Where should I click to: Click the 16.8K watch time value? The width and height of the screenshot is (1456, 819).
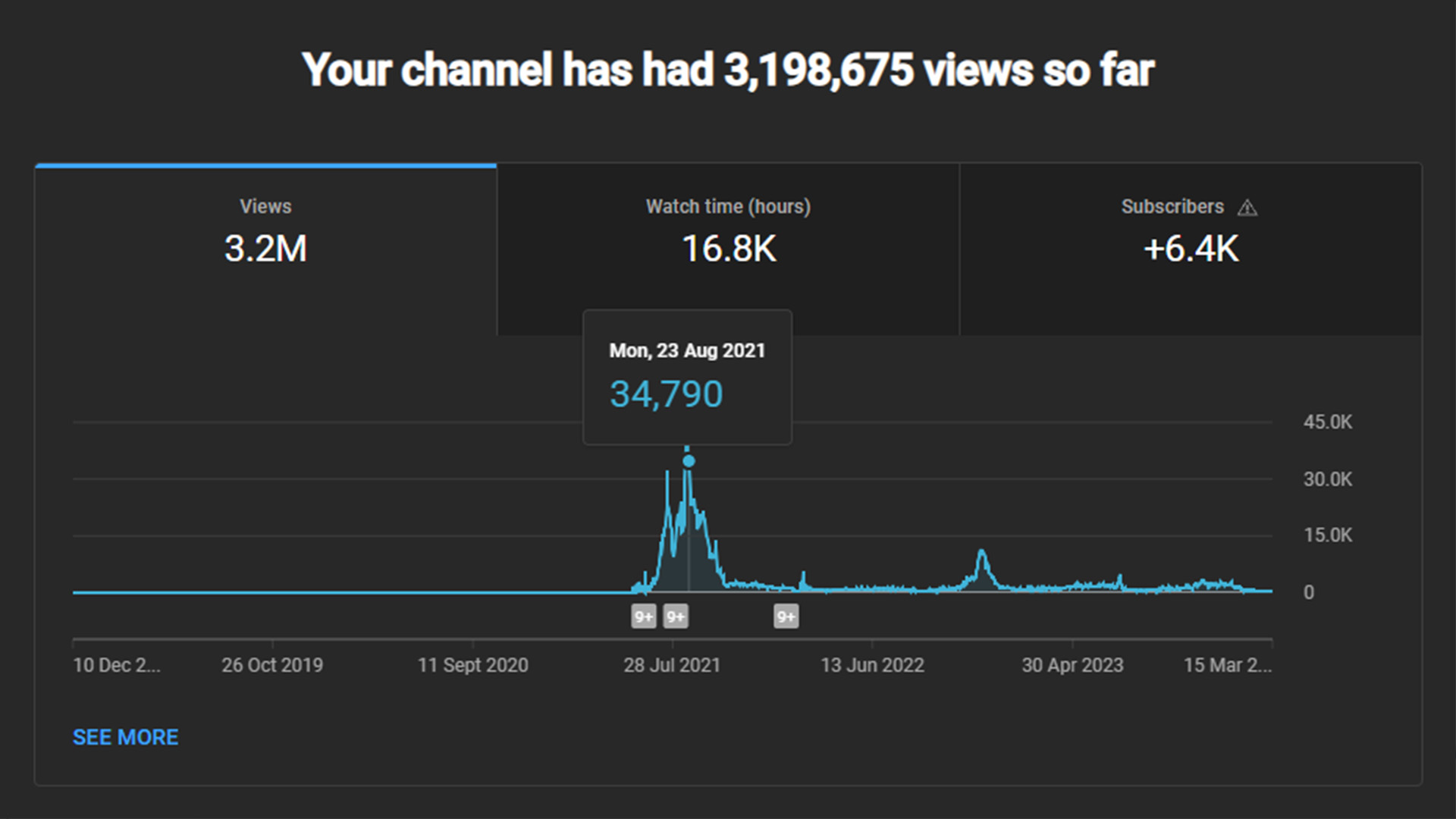click(729, 249)
